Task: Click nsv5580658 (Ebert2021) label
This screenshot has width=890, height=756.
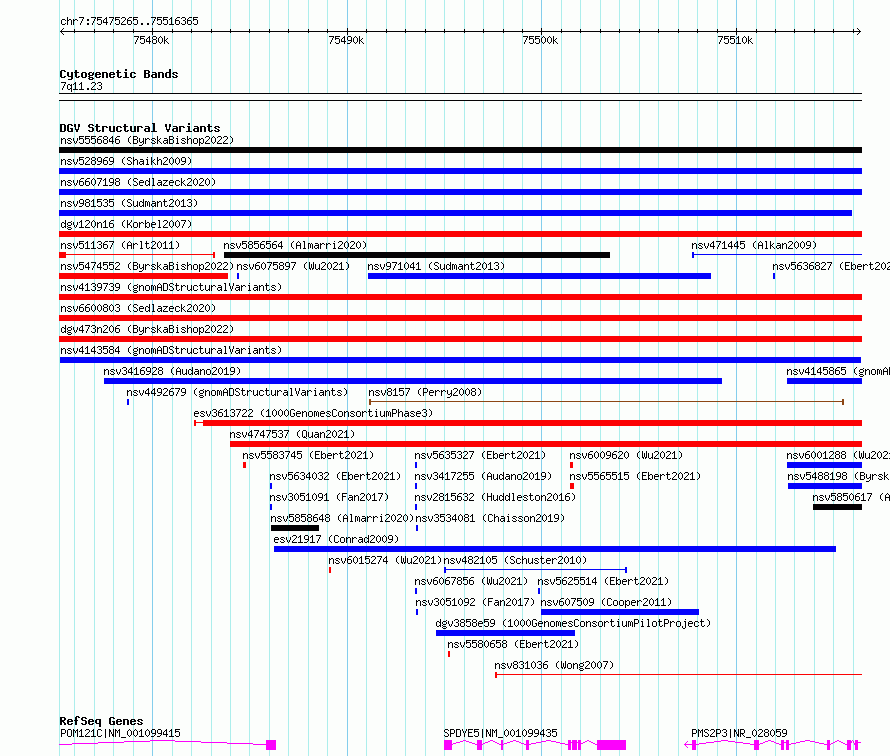Action: [x=513, y=644]
